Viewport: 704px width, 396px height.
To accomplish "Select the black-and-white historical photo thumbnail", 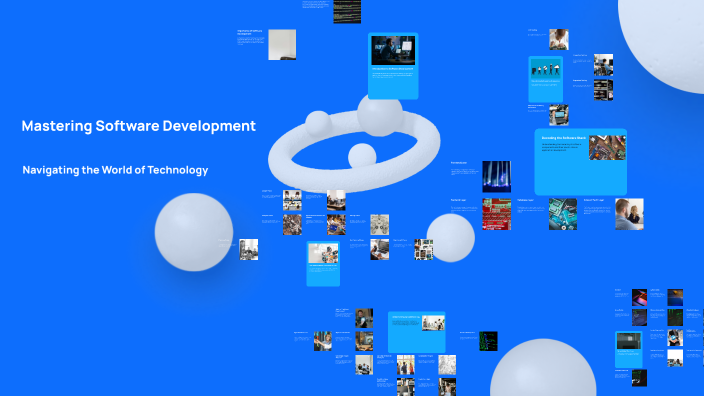I will 249,250.
